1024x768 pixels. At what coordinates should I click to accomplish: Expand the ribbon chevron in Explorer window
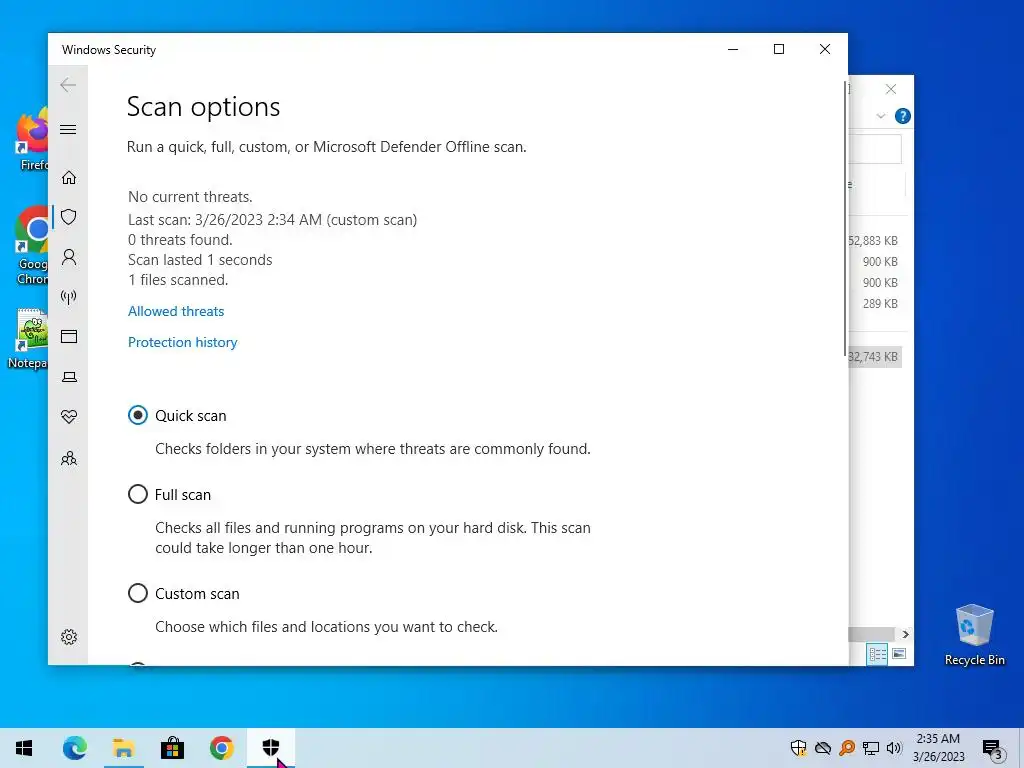[880, 116]
